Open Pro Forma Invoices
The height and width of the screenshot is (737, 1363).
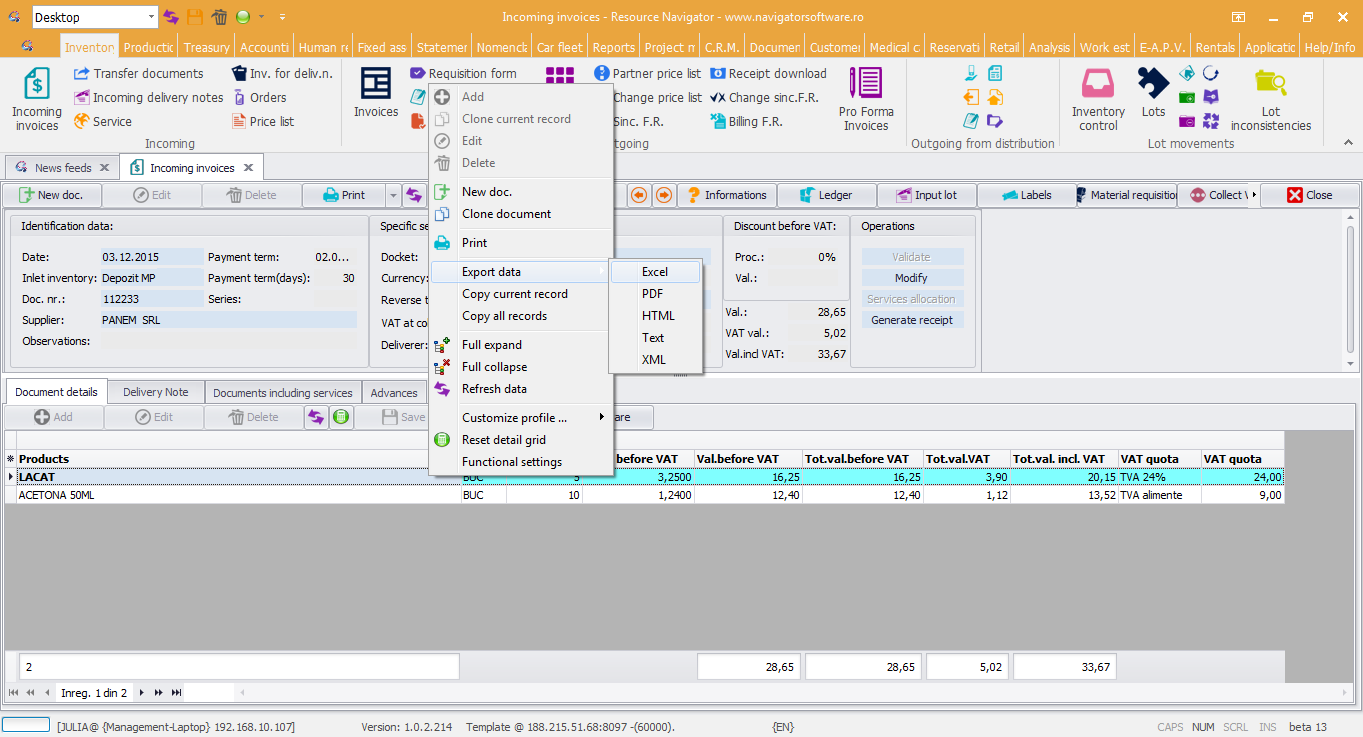point(866,100)
